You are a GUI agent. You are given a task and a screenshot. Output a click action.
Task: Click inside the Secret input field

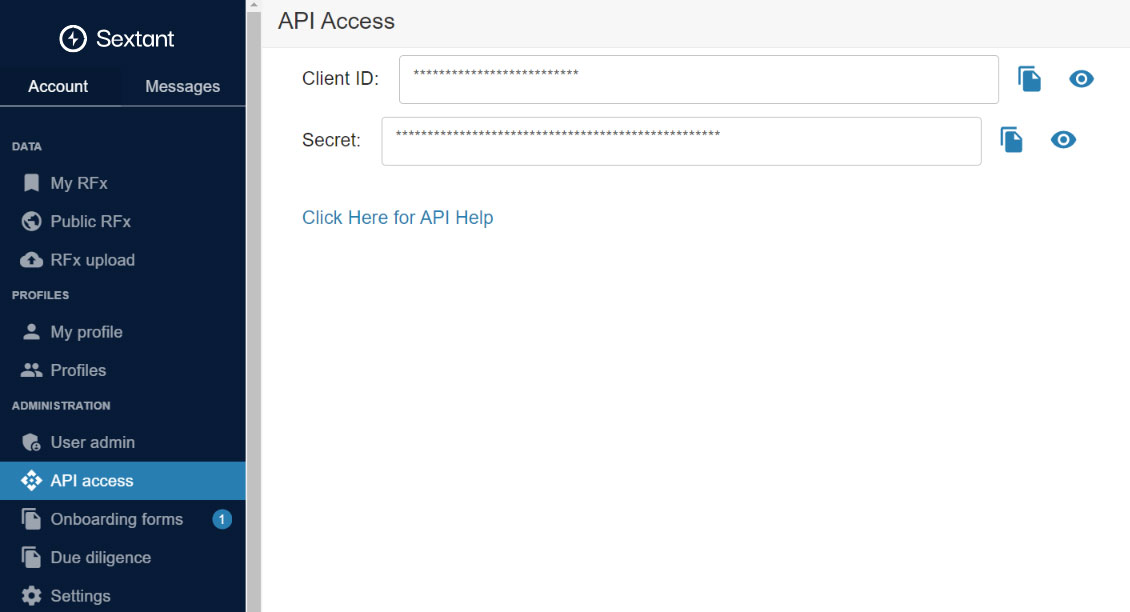point(680,141)
